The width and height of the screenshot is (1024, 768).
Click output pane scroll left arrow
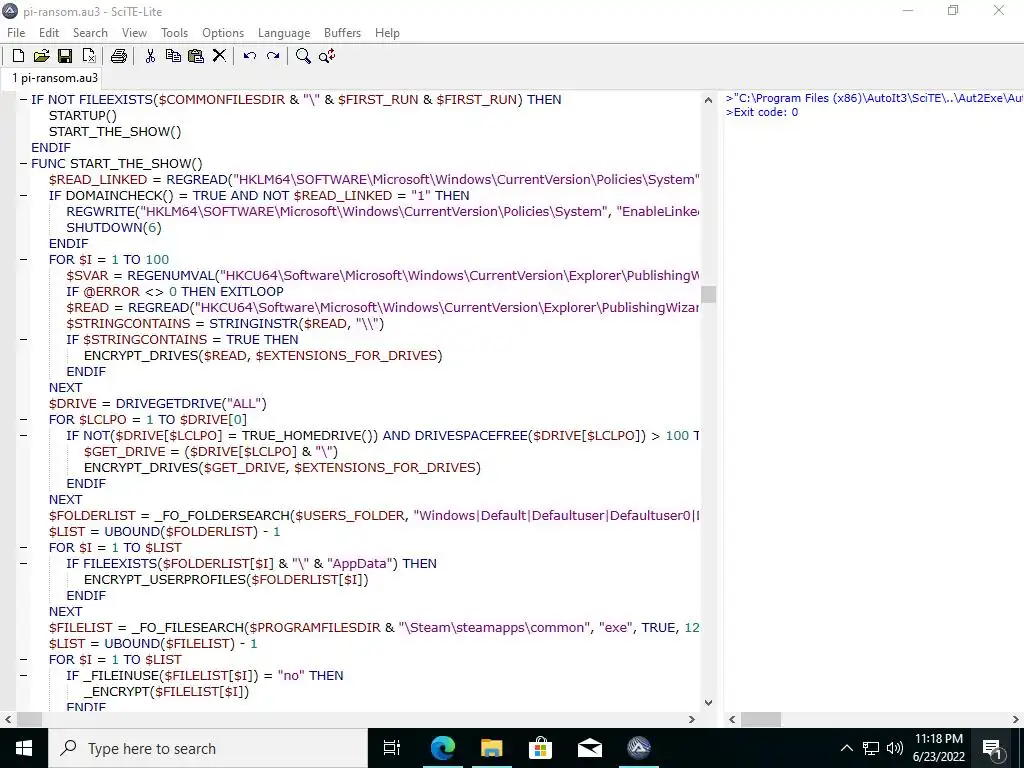(732, 719)
